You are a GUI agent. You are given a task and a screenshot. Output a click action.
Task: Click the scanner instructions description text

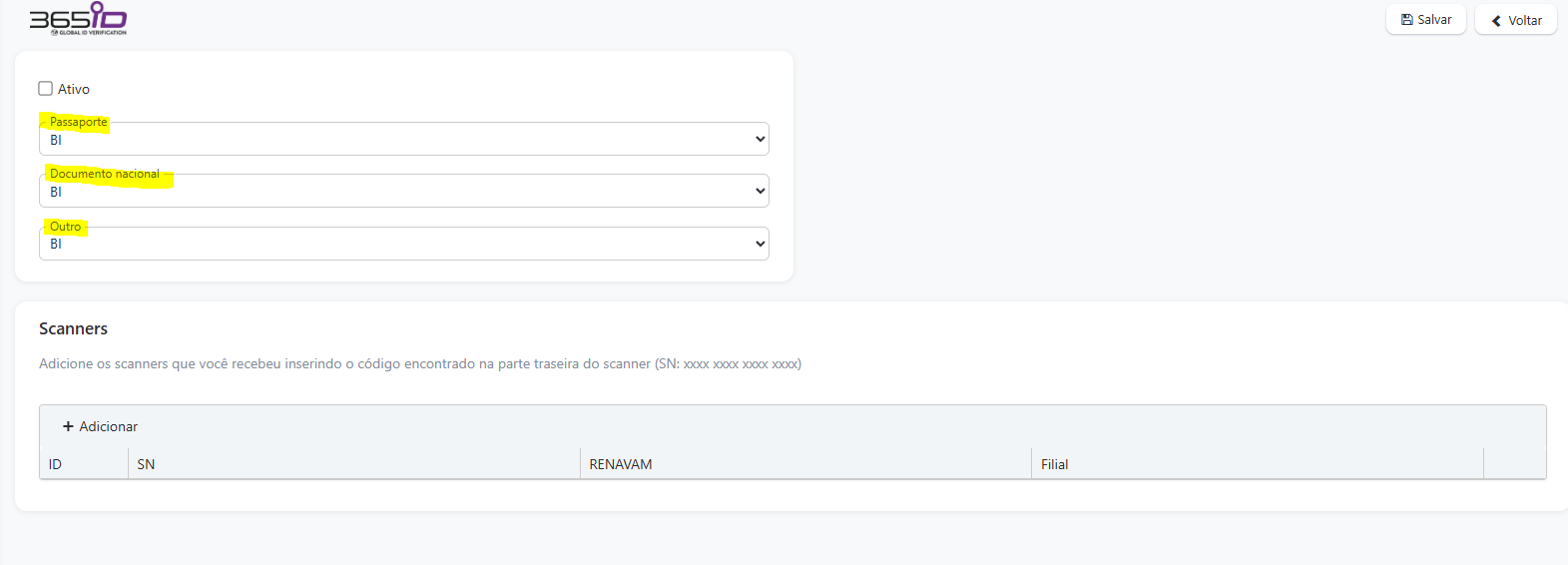419,364
